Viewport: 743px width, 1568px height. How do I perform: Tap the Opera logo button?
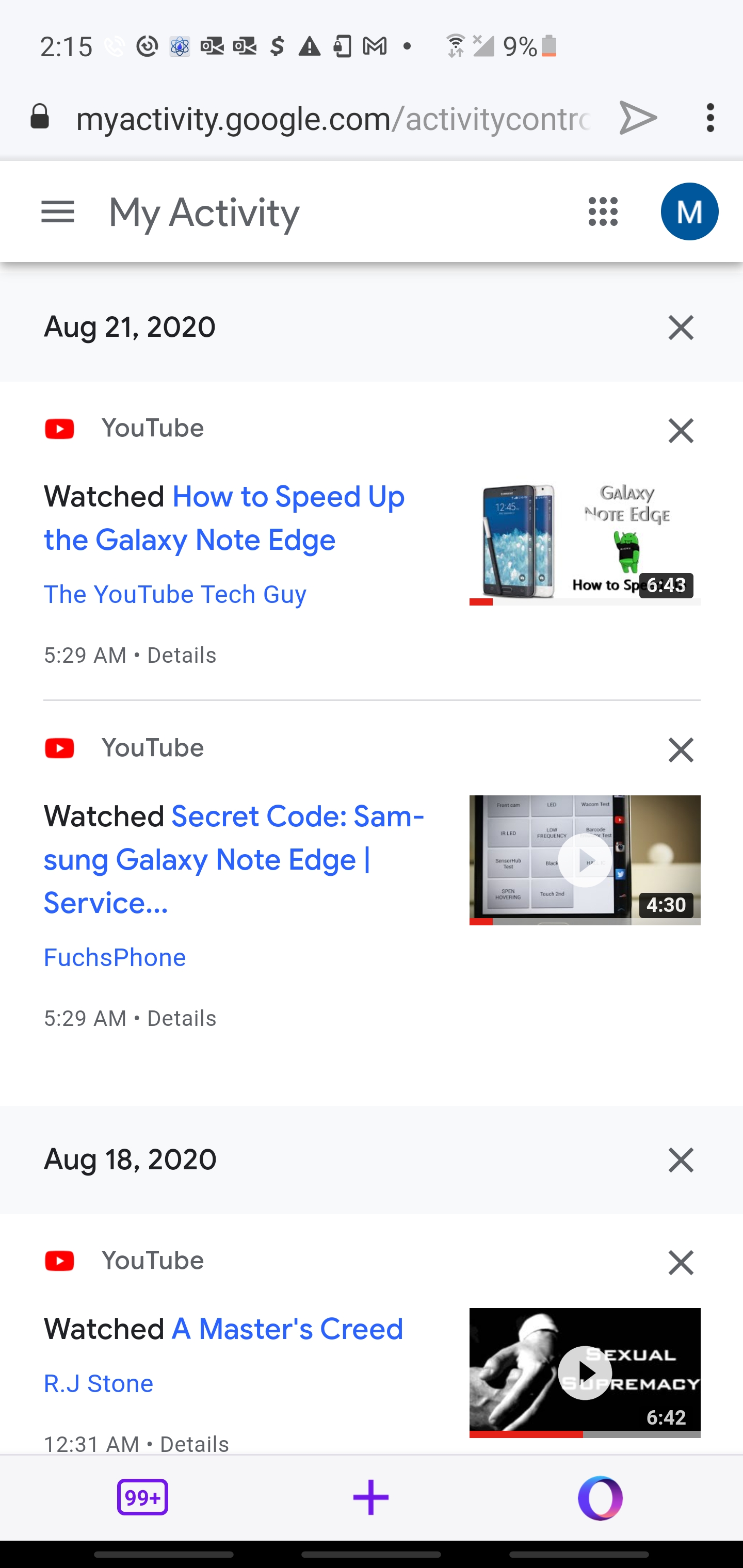point(600,1497)
